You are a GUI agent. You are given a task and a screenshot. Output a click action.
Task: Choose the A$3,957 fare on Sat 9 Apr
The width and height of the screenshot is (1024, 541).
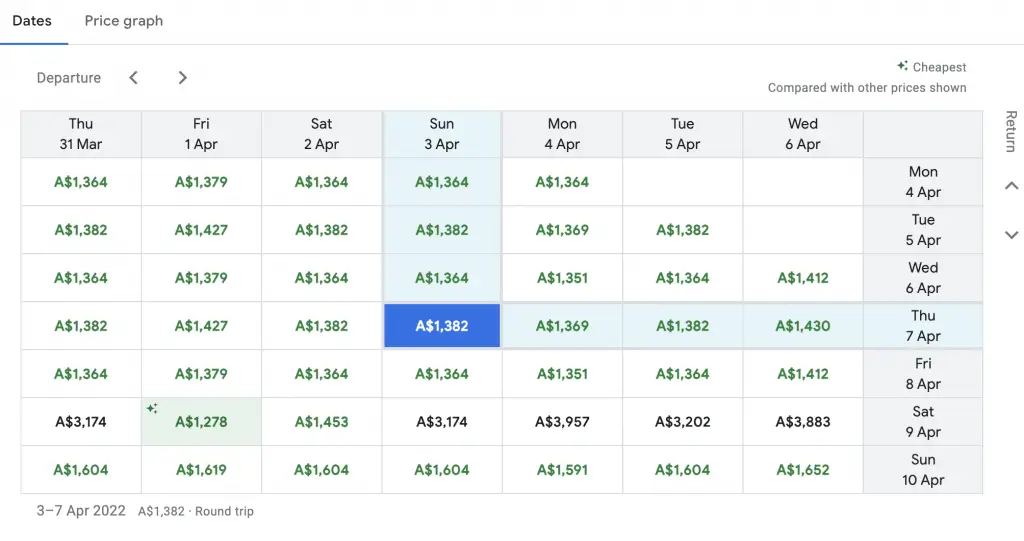(x=562, y=422)
